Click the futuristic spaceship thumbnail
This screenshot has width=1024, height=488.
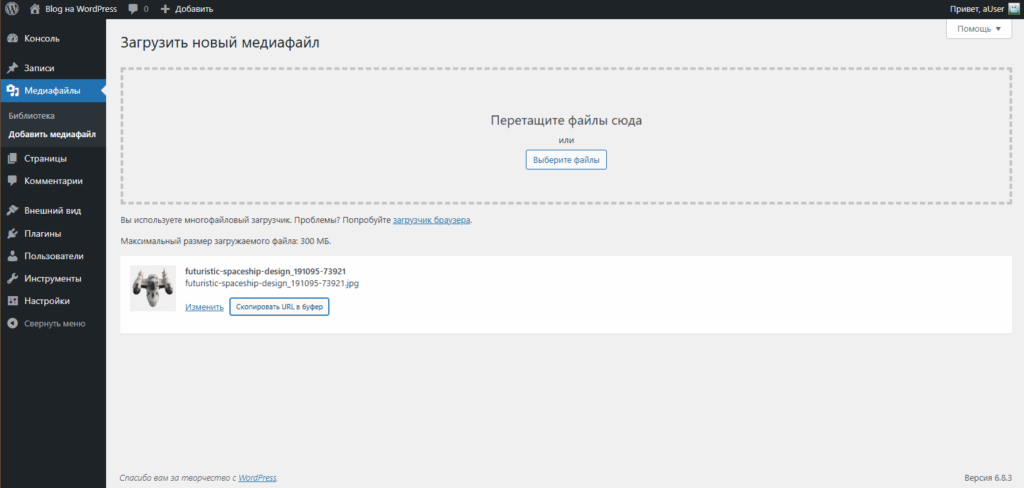coord(153,288)
